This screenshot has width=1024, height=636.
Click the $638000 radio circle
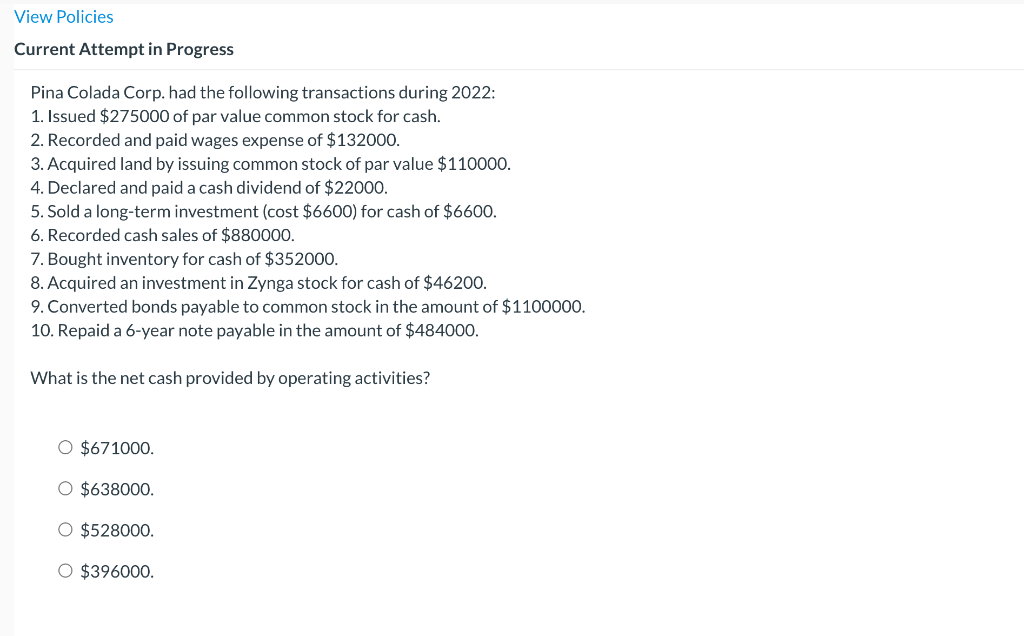click(65, 488)
